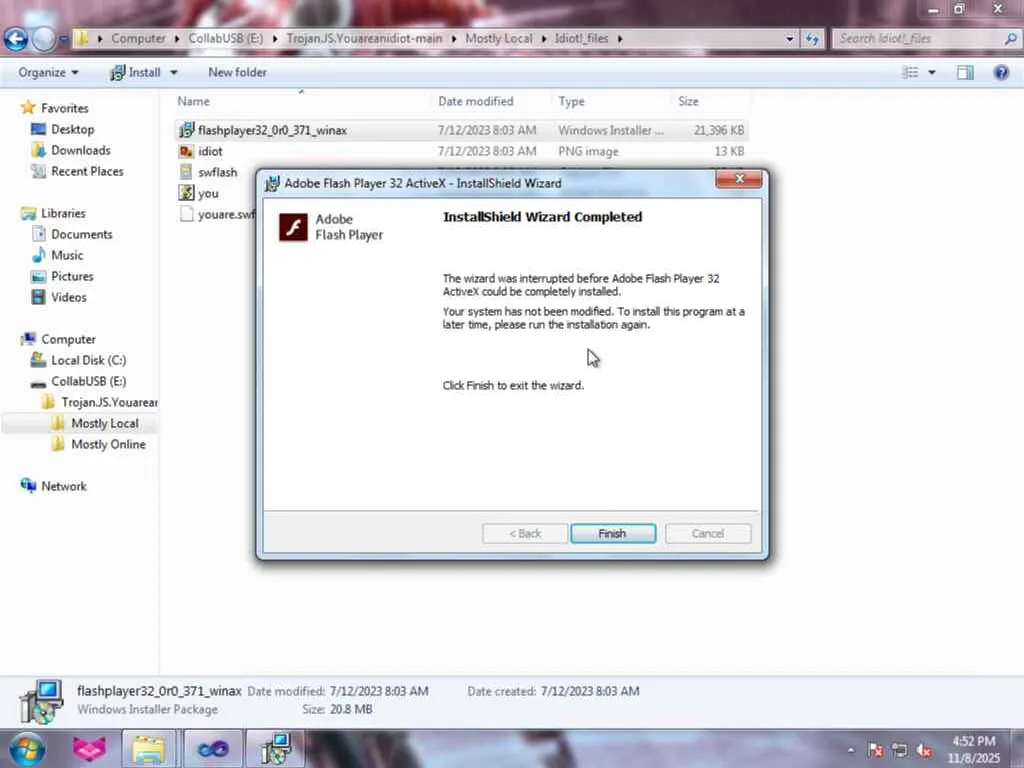1024x768 pixels.
Task: Expand the arrow after the Computer breadcrumb
Action: click(x=177, y=39)
